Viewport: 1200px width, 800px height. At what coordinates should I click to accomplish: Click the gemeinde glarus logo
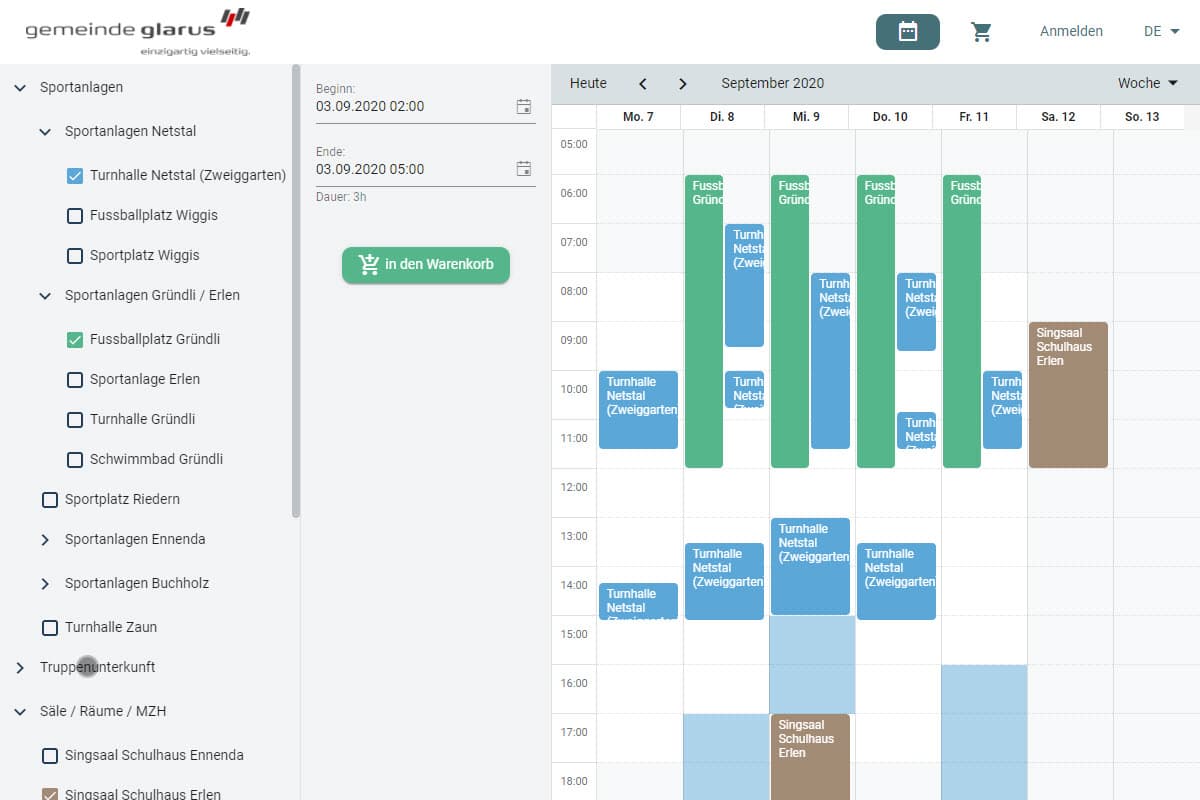[x=138, y=31]
